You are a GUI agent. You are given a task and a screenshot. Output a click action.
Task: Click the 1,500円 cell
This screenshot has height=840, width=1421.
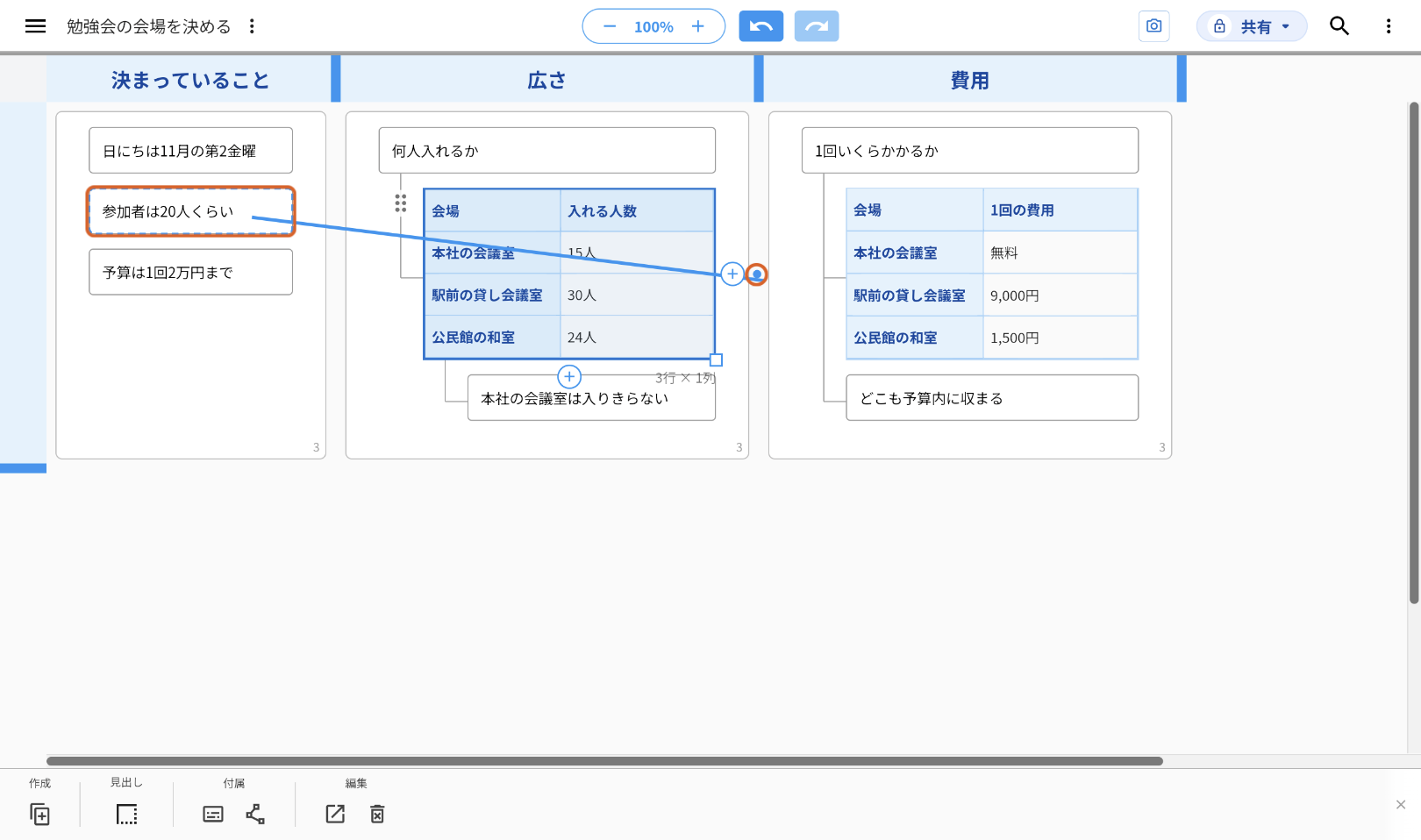(x=1060, y=338)
